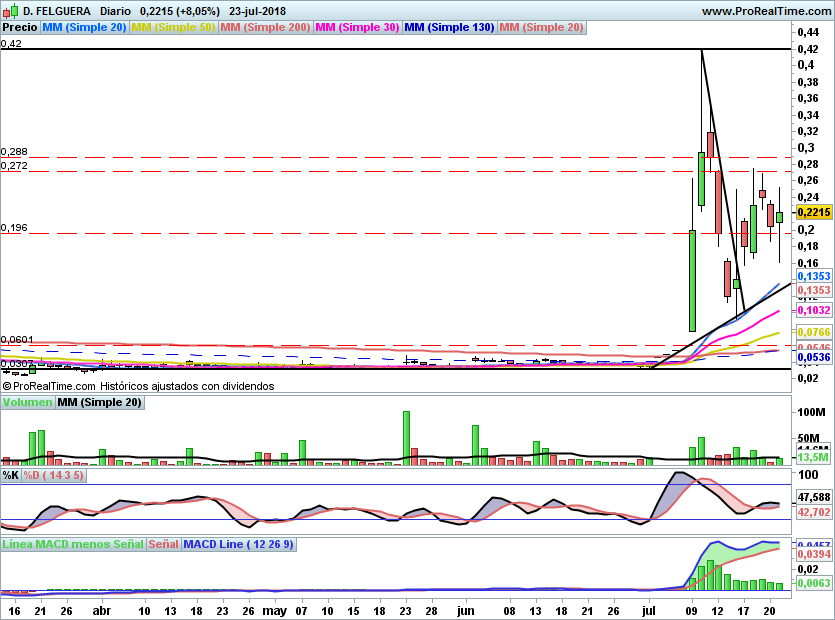Click the Línea MACD menos Señal label

73,545
